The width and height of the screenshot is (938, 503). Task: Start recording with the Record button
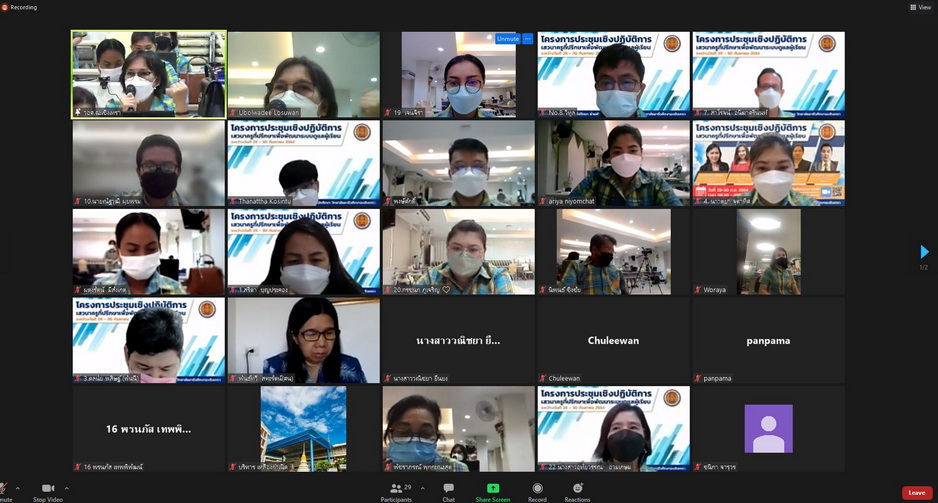tap(537, 492)
